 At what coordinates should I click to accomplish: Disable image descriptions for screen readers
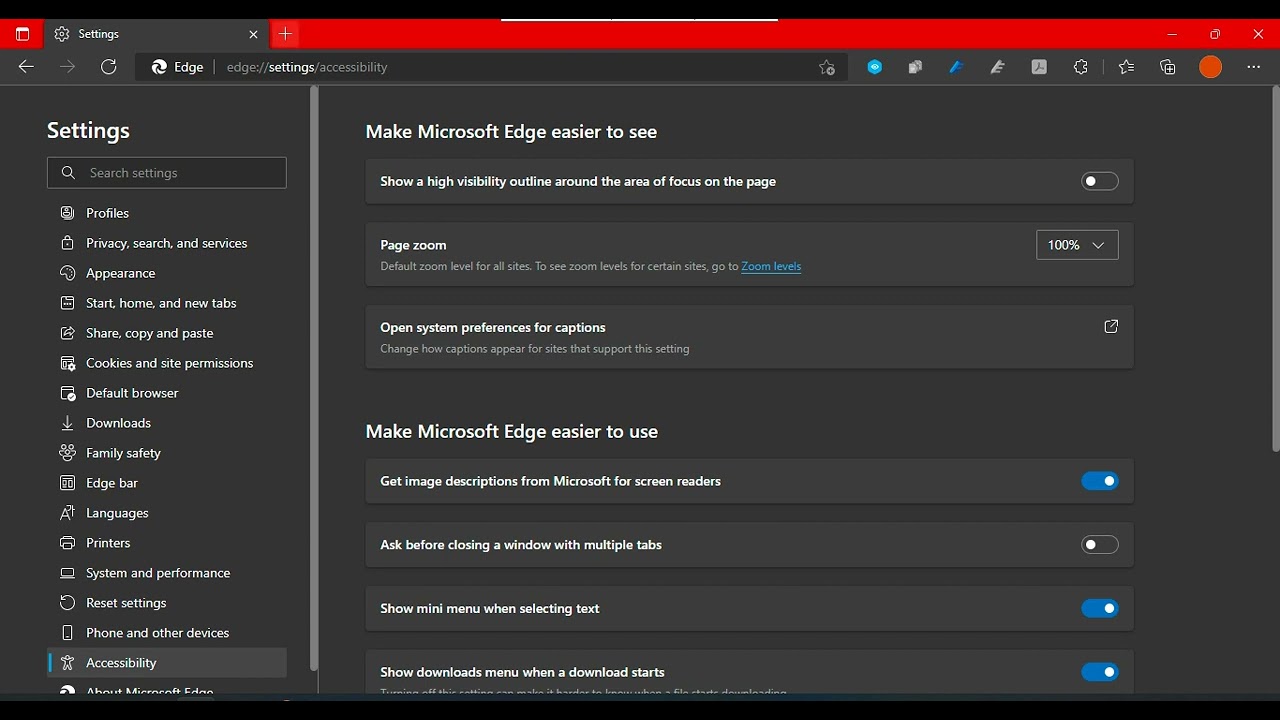[1100, 481]
